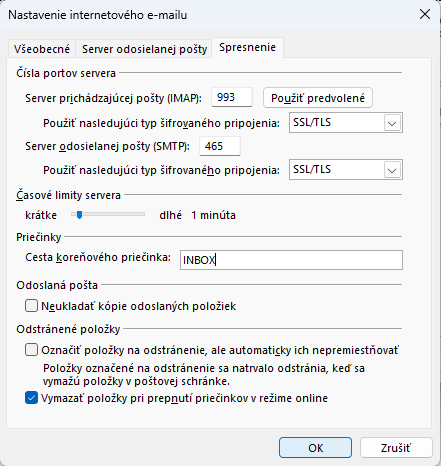Uncheck Vymazať položky pri prepnutí priečinkov checkbox

[31, 398]
